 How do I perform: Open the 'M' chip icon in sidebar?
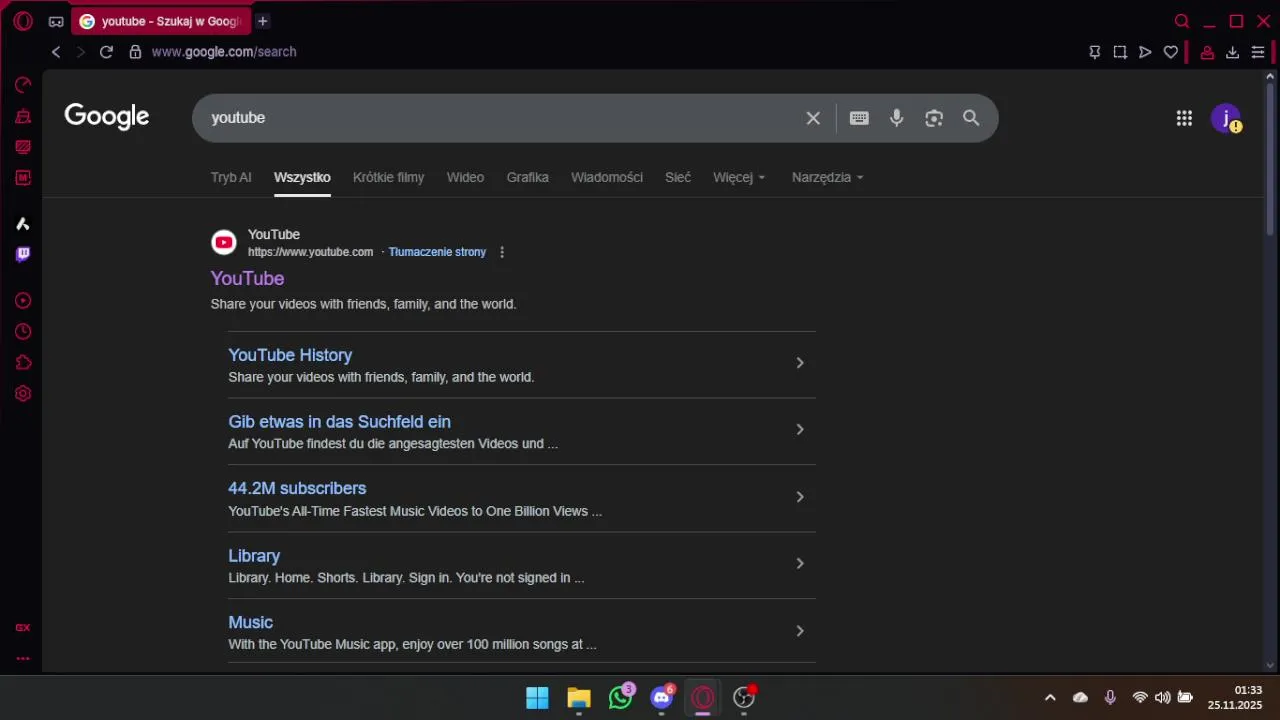23,178
